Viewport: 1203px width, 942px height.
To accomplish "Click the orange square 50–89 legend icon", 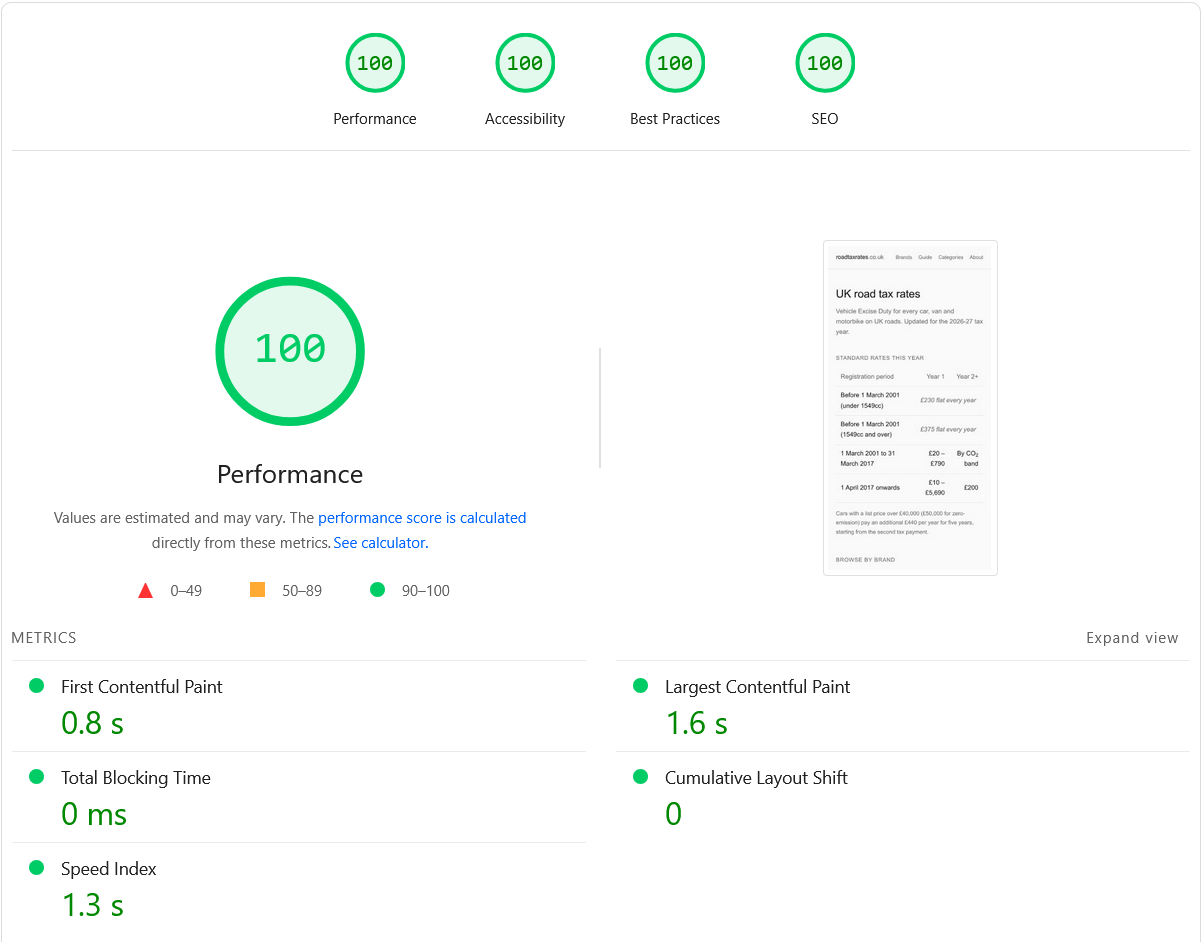I will 257,590.
